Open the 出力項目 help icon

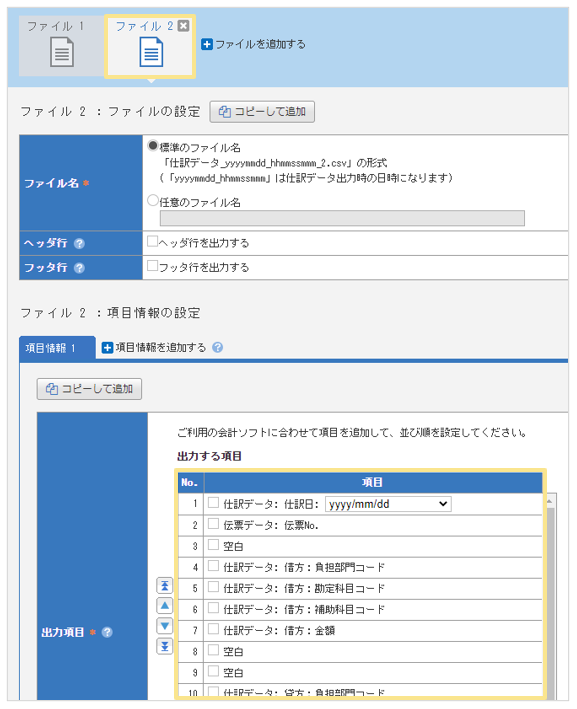[107, 632]
